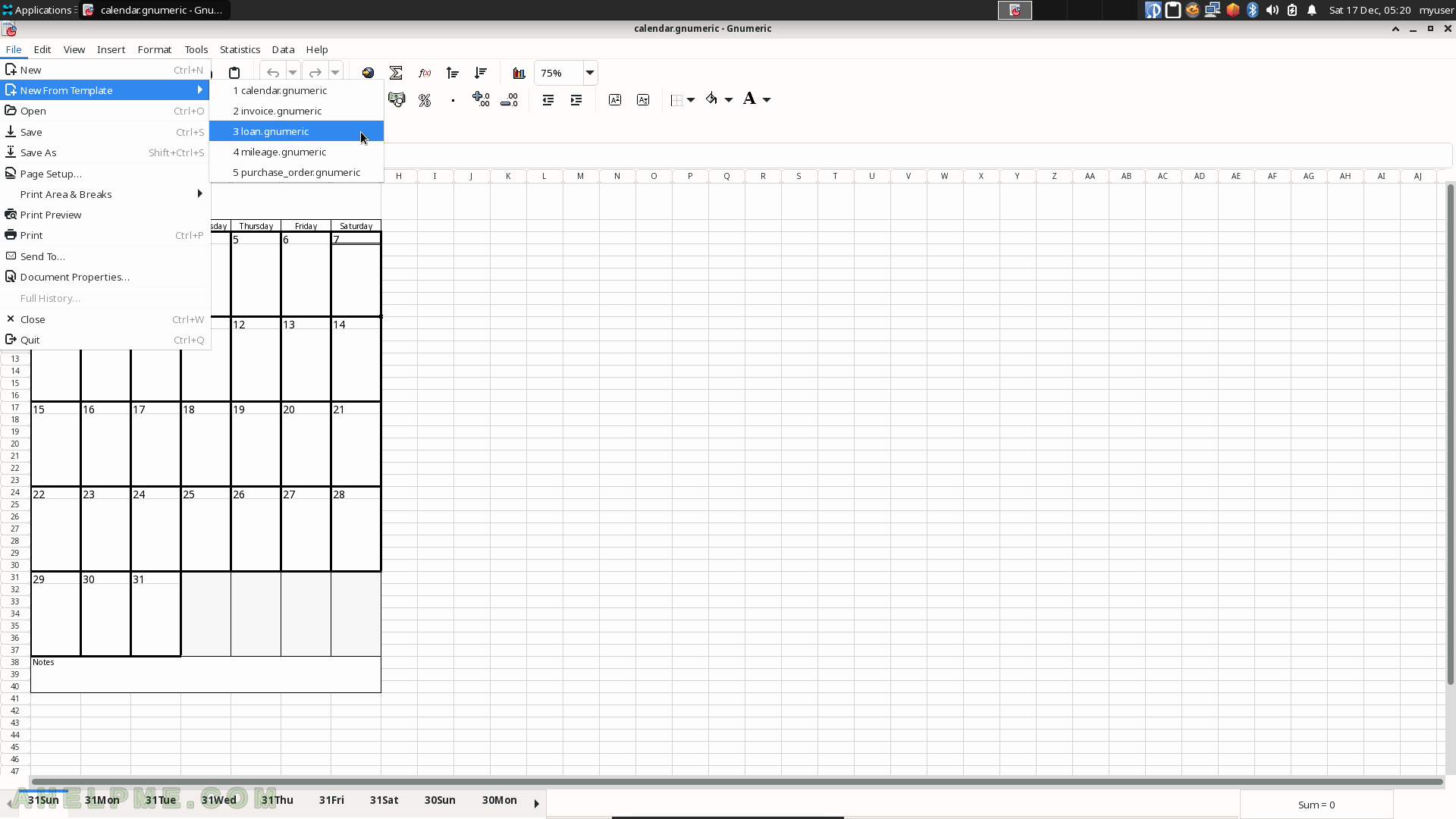Open the Bluetooth tray icon
The height and width of the screenshot is (819, 1456).
pos(1253,10)
